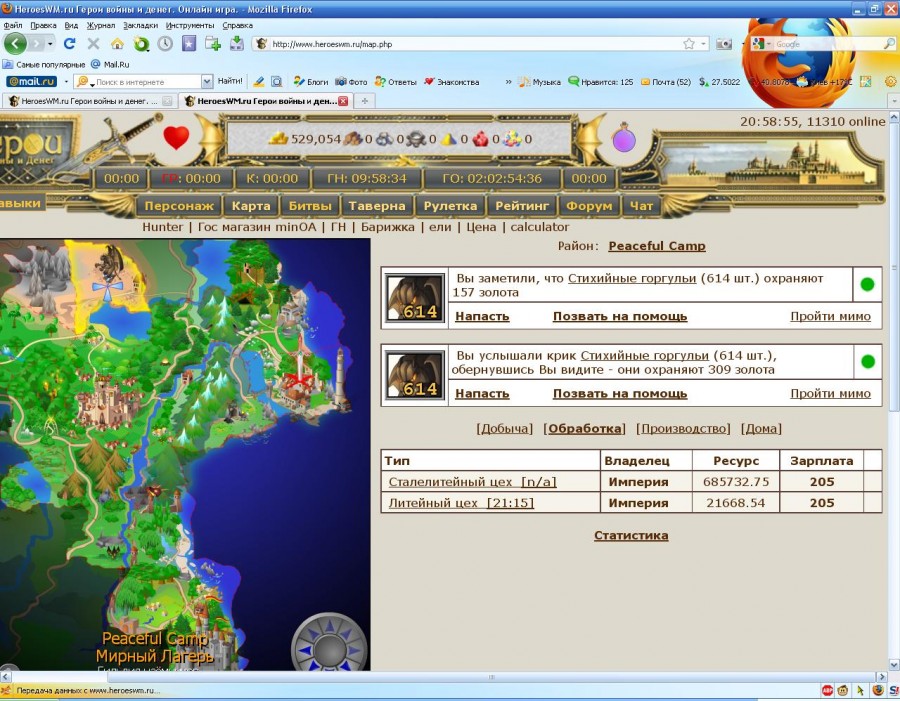Click Пройти мимо for 157 gold encounter
Screen dimensions: 900x701
tap(830, 316)
